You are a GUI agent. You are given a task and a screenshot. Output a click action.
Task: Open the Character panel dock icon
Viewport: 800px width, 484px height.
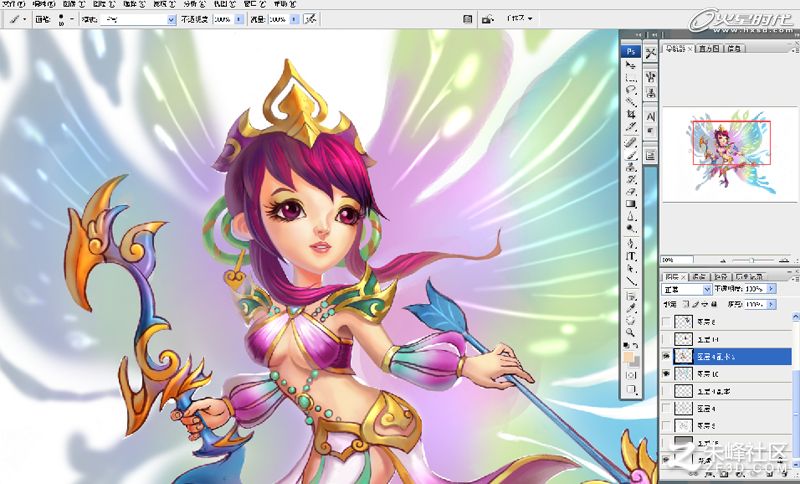point(651,116)
